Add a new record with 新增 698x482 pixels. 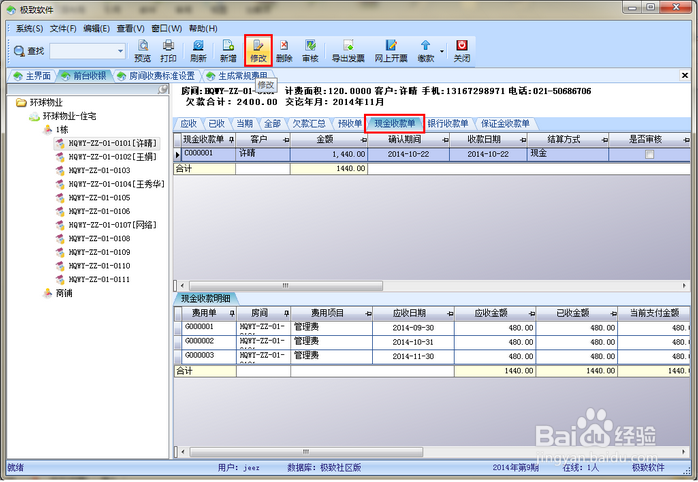[x=228, y=51]
